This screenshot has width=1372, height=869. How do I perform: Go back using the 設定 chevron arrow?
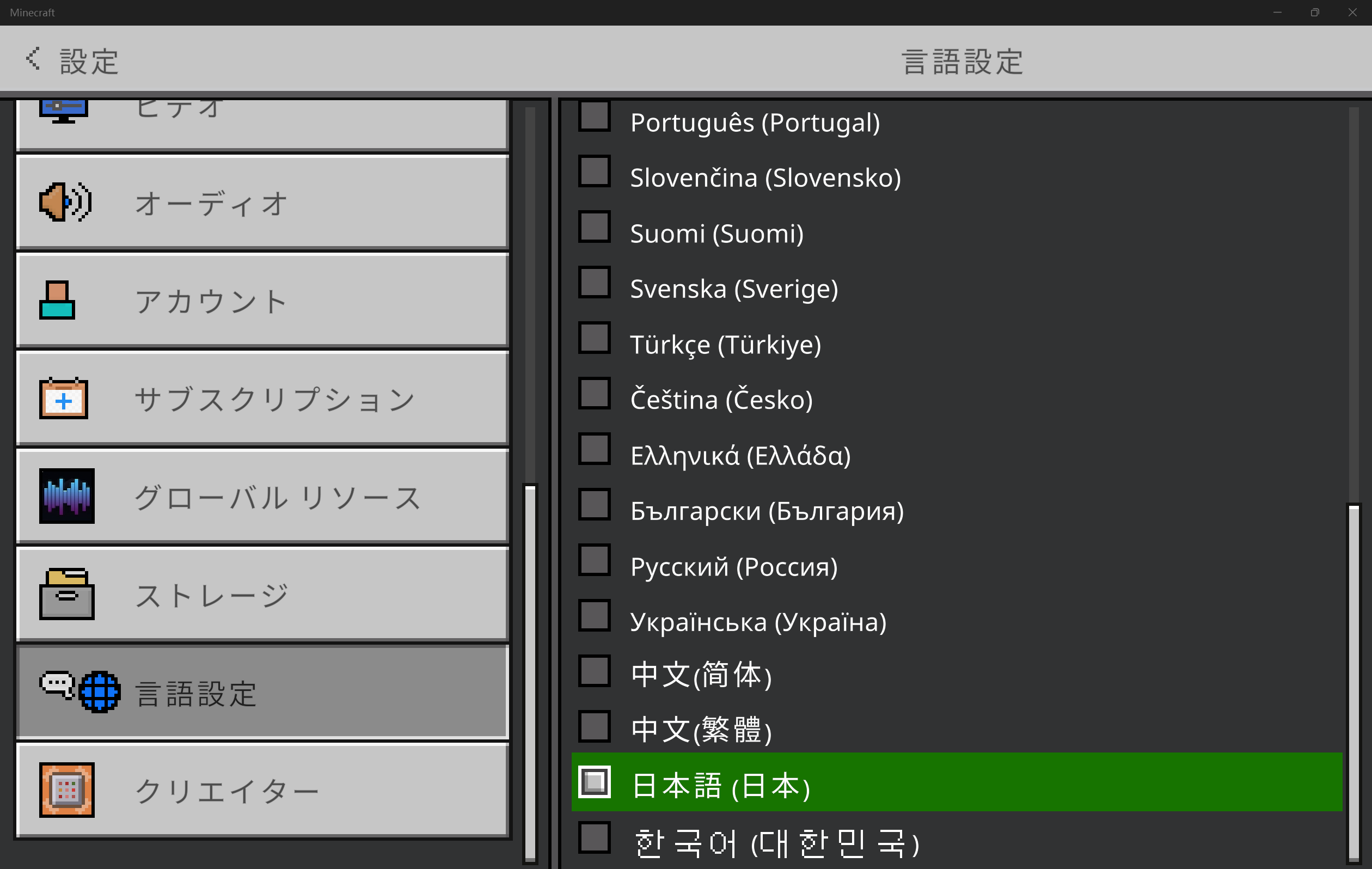pos(33,59)
